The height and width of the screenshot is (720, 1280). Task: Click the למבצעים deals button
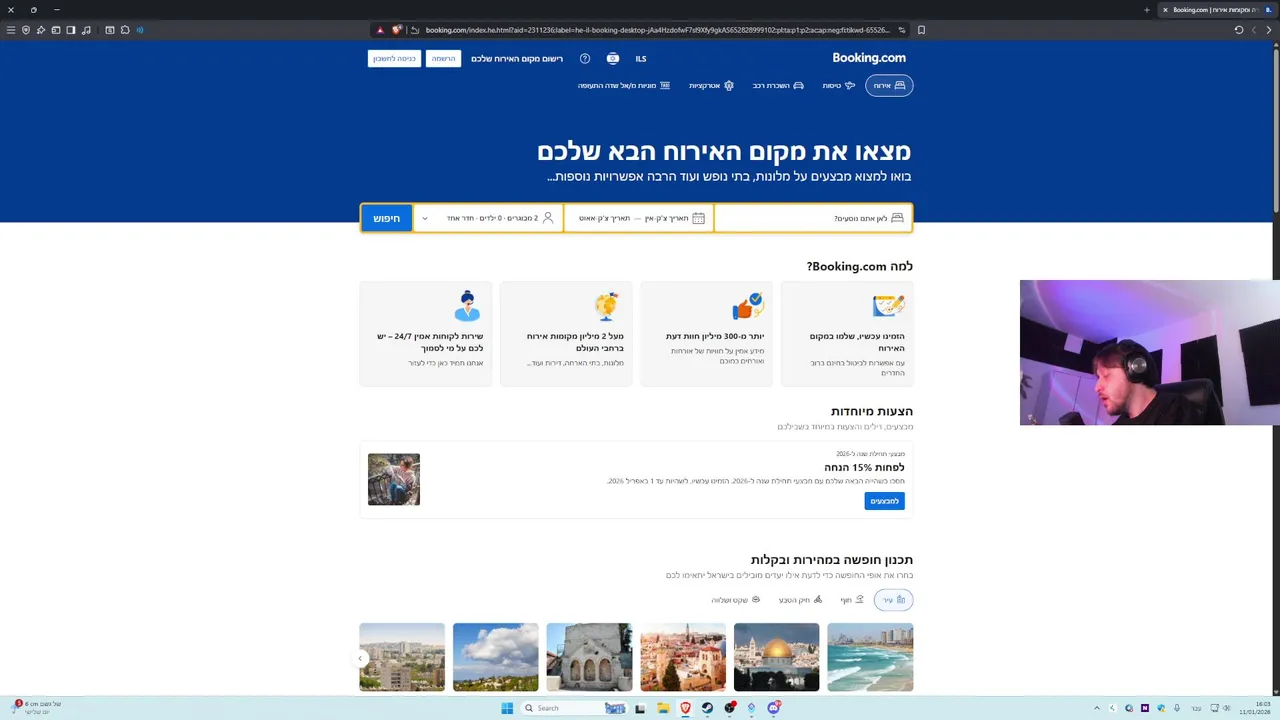coord(885,501)
